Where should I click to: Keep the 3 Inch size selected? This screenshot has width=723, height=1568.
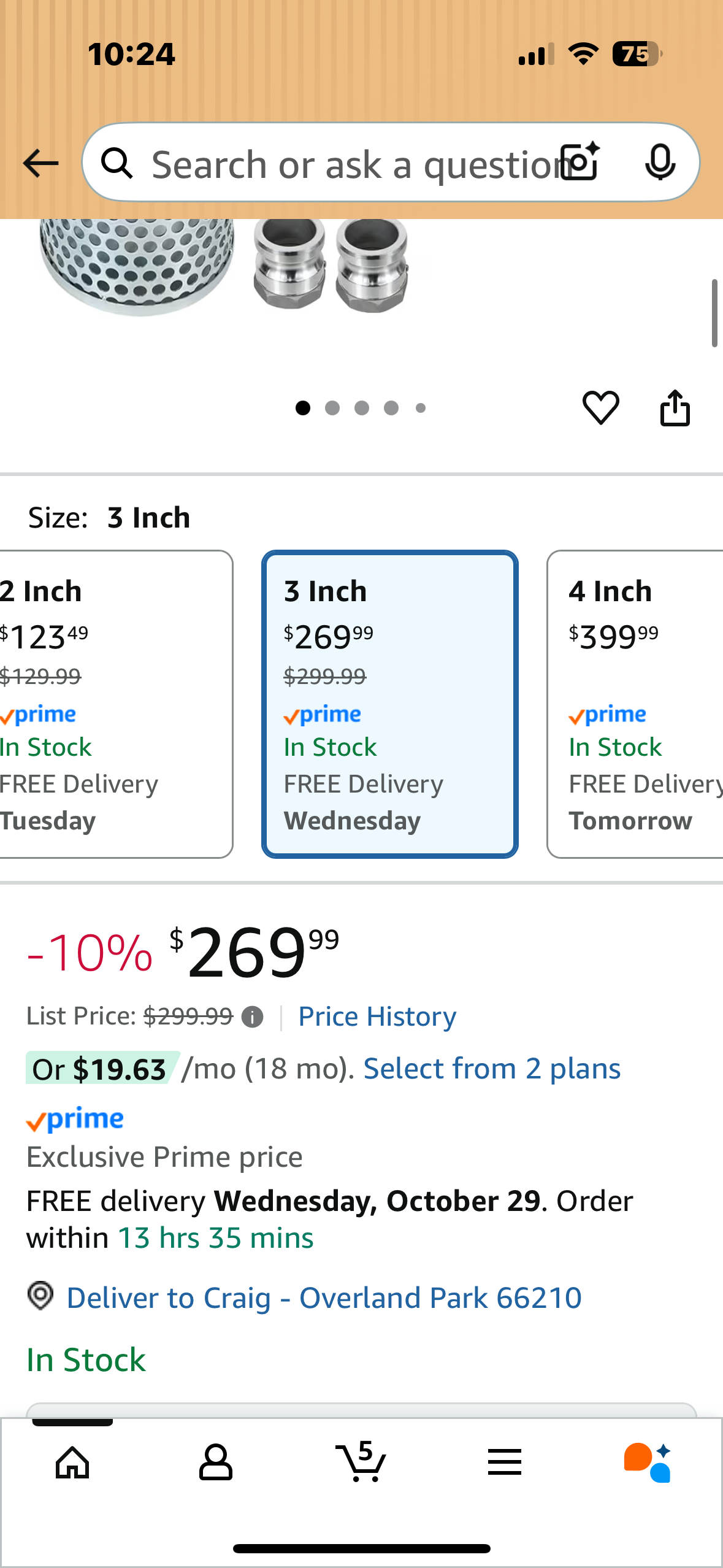click(389, 705)
